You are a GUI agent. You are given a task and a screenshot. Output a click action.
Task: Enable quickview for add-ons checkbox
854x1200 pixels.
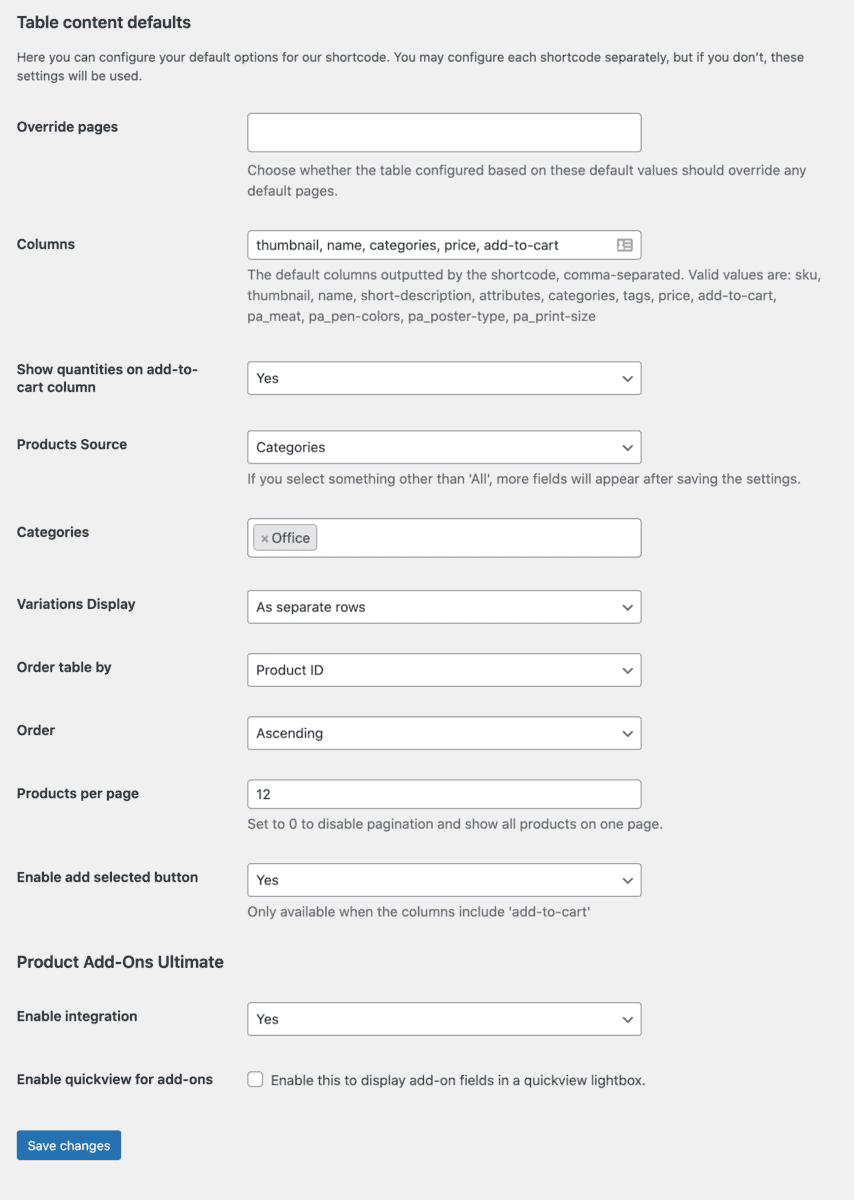[256, 1080]
